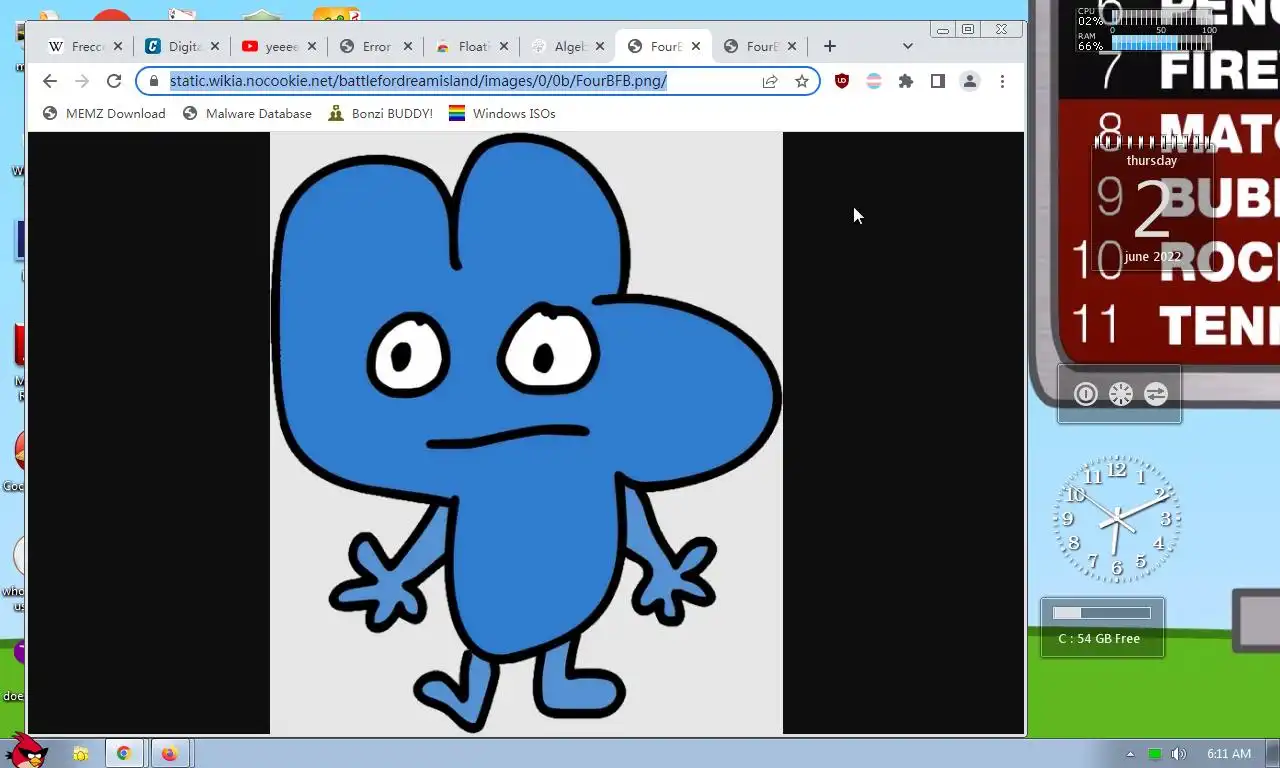Open the Extensions puzzle menu
This screenshot has width=1280, height=768.
[x=906, y=81]
